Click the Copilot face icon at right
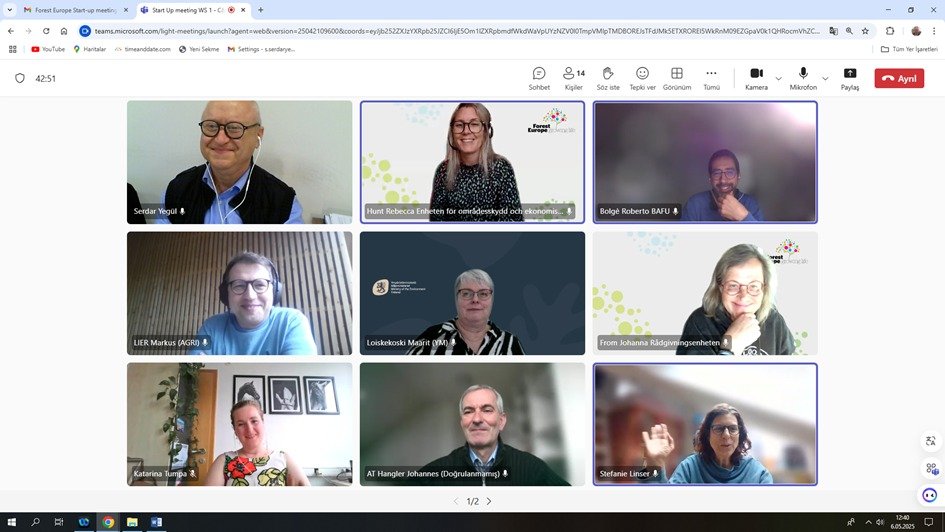This screenshot has height=532, width=945. pyautogui.click(x=930, y=495)
